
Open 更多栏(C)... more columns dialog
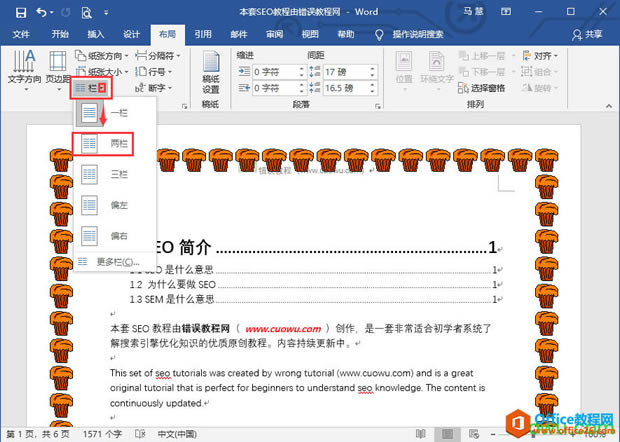point(115,262)
